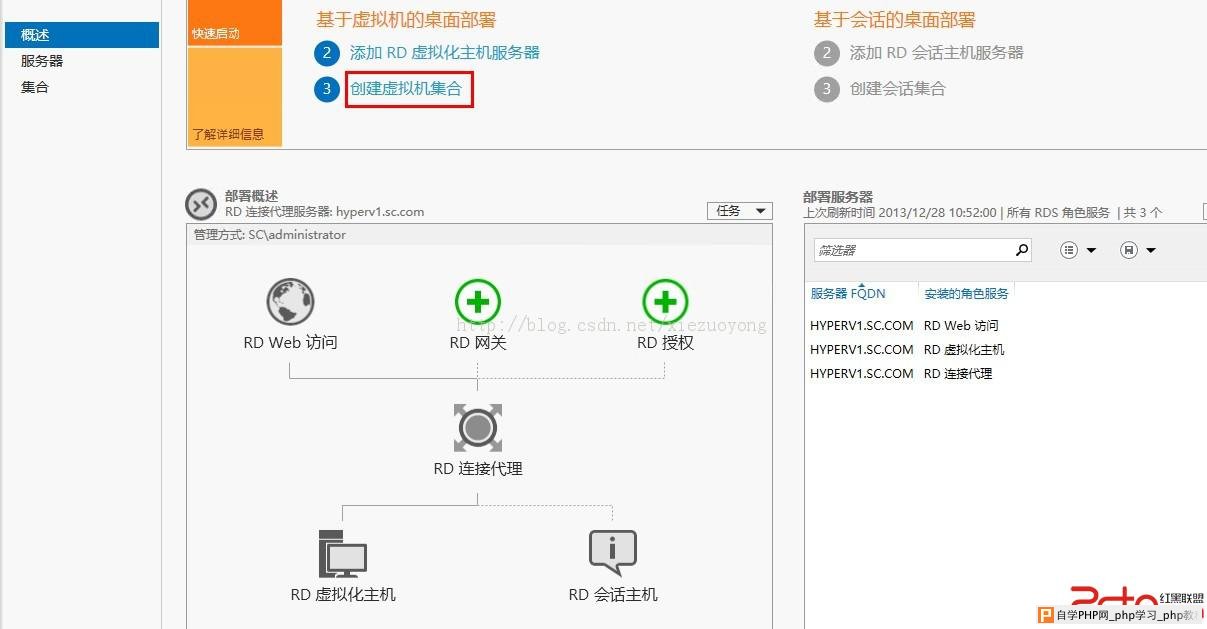Click the RD Web 访问 label
The width and height of the screenshot is (1207, 629).
click(291, 343)
